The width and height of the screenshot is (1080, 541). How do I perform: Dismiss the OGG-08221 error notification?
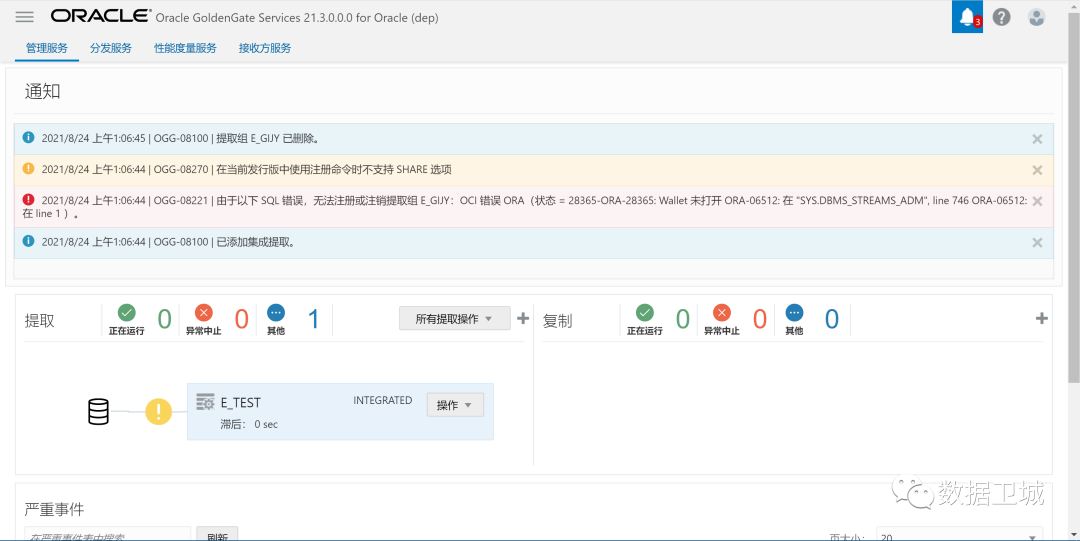click(x=1037, y=201)
